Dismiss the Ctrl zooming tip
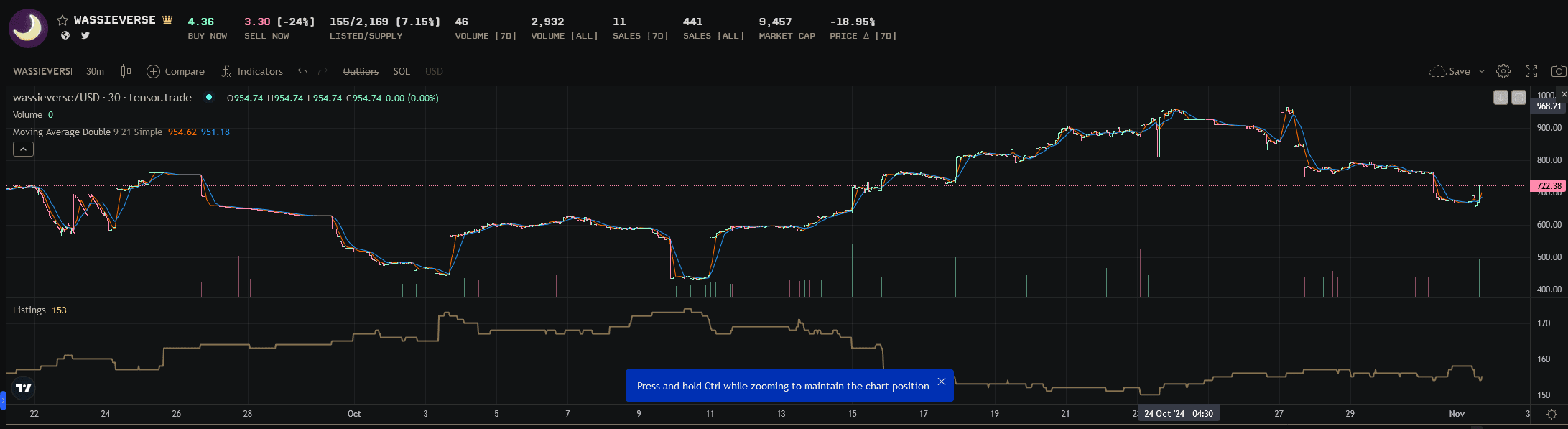The height and width of the screenshot is (429, 1568). [x=941, y=382]
